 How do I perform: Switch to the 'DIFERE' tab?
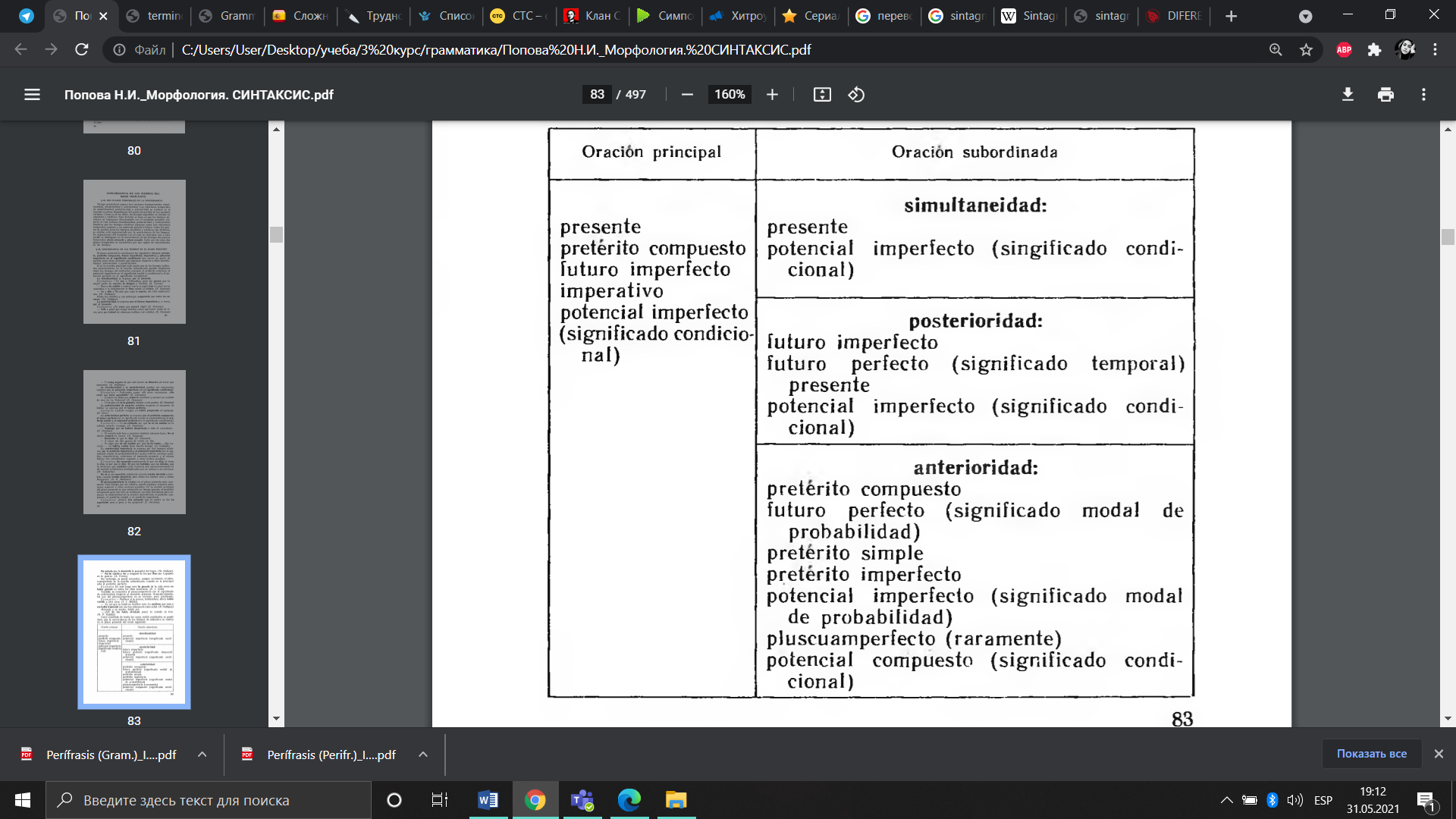[x=1175, y=16]
